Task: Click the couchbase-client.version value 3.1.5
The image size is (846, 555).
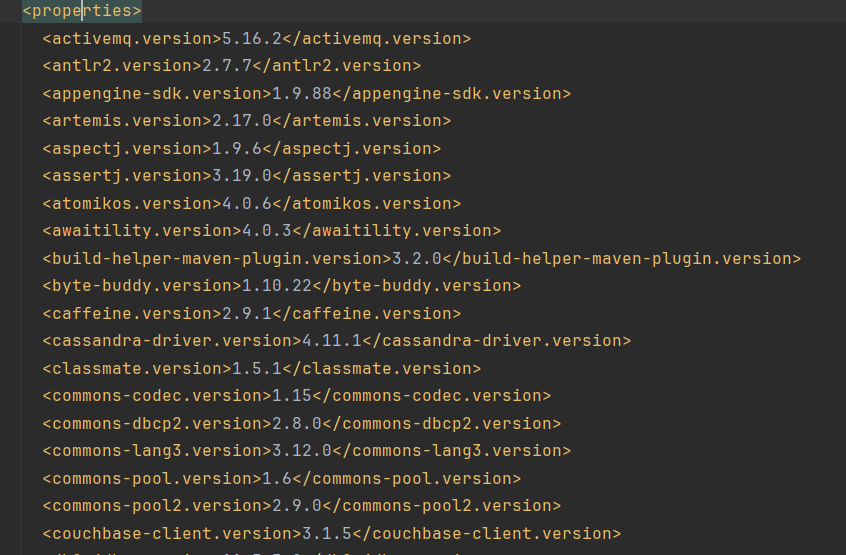Action: pyautogui.click(x=327, y=534)
